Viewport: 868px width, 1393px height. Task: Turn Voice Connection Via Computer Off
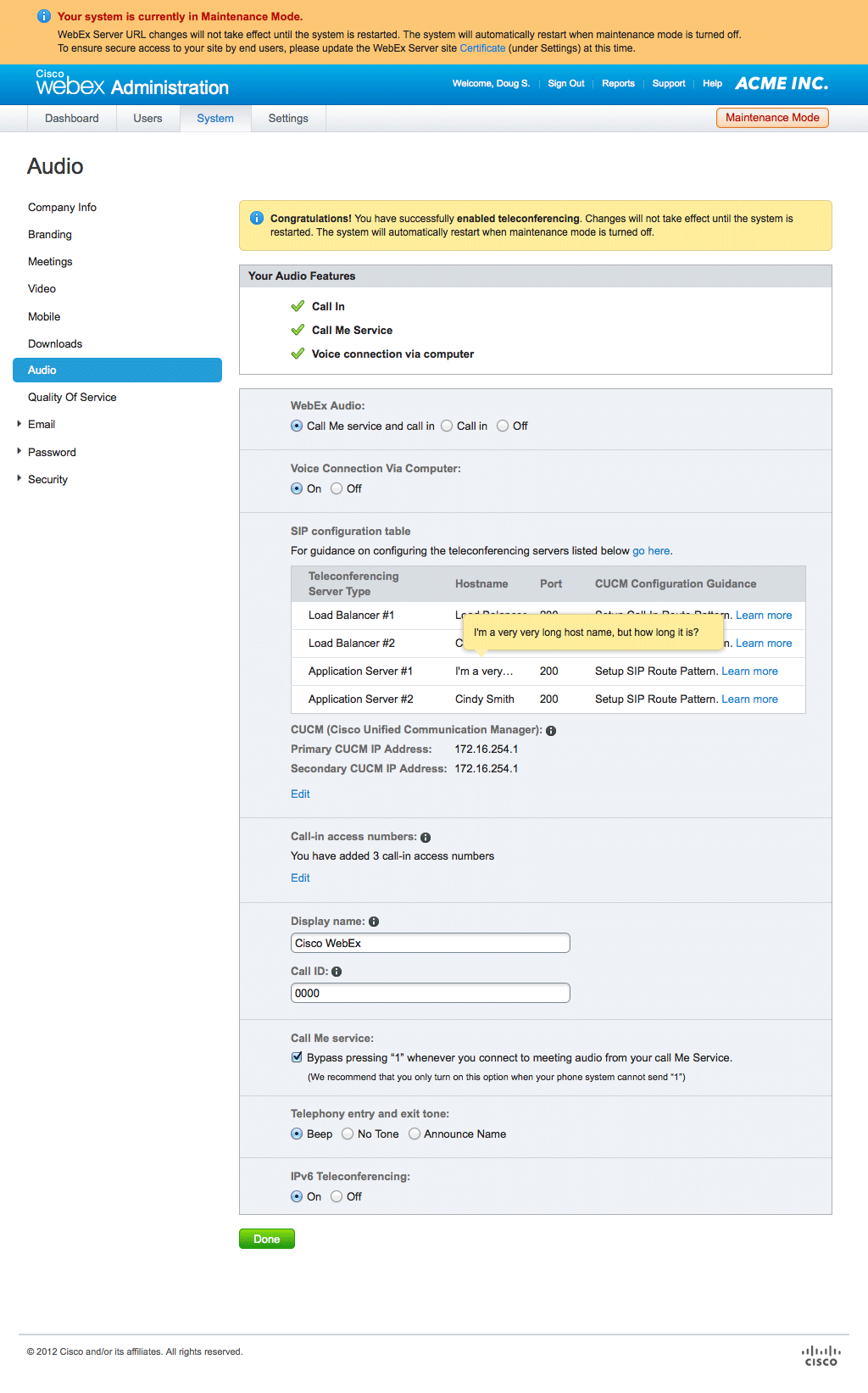337,489
